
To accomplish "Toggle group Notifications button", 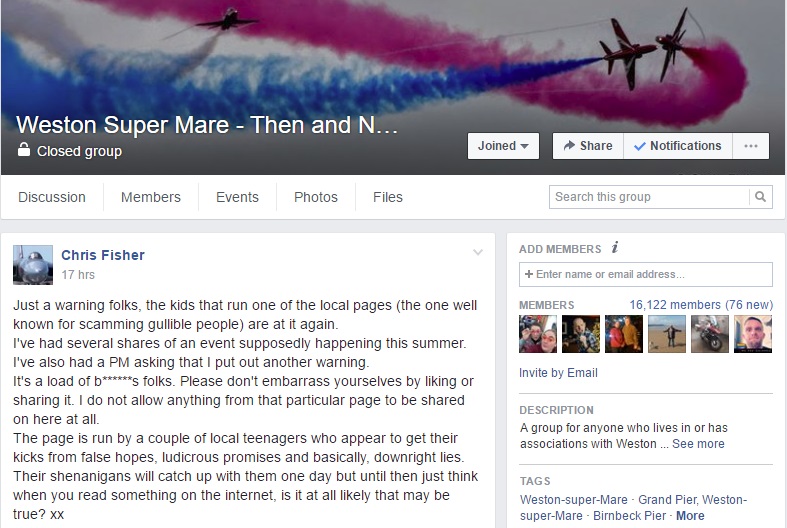I will (x=678, y=146).
